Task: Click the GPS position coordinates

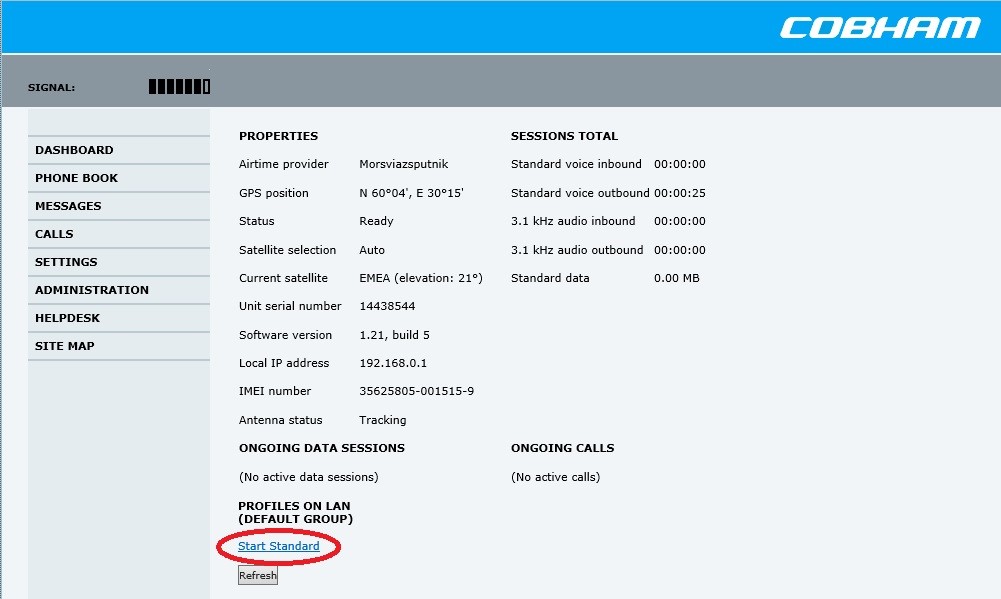Action: tap(411, 193)
